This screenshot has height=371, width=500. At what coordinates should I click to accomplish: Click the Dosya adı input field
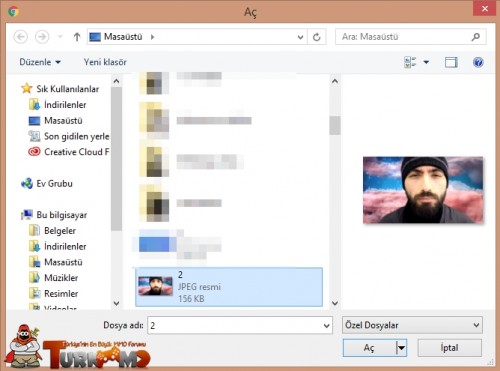pyautogui.click(x=240, y=325)
